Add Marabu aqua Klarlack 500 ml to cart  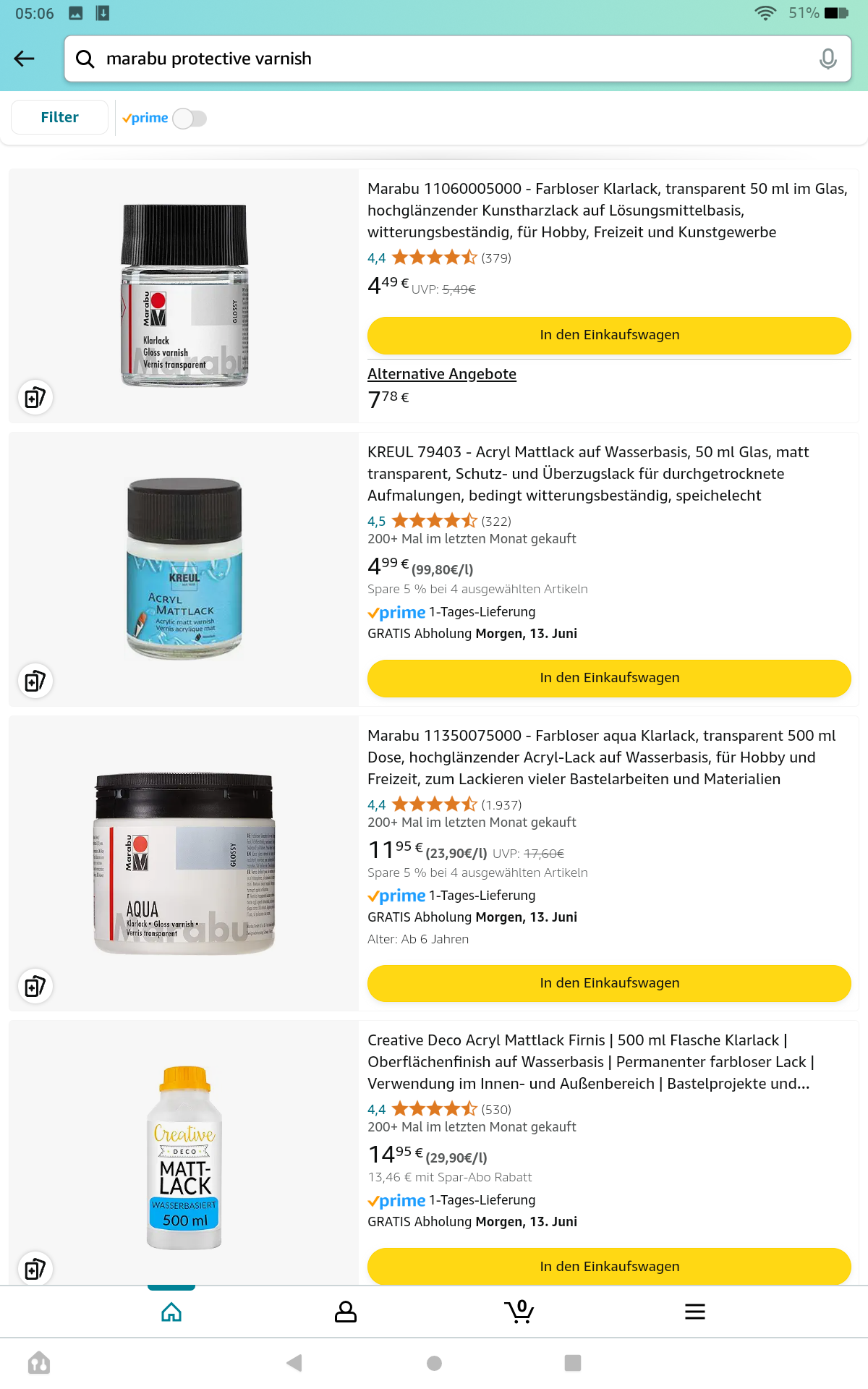click(609, 983)
